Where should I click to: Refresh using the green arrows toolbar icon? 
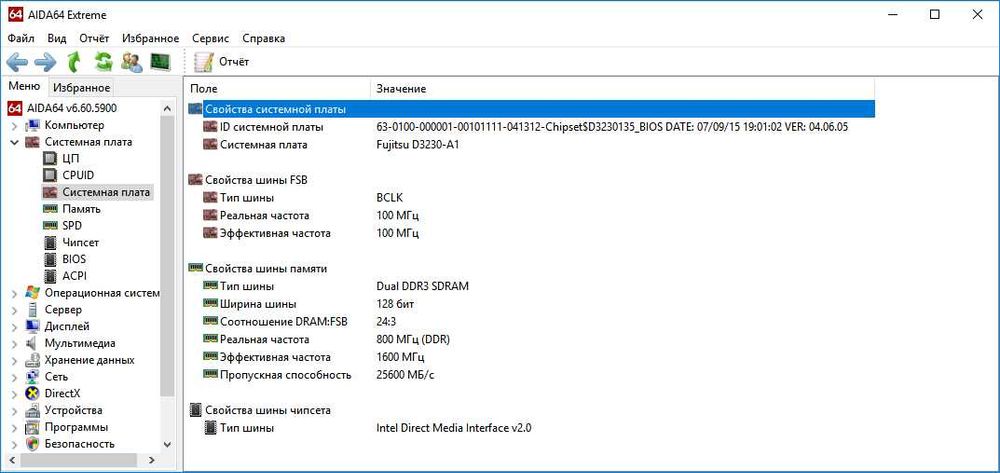103,62
